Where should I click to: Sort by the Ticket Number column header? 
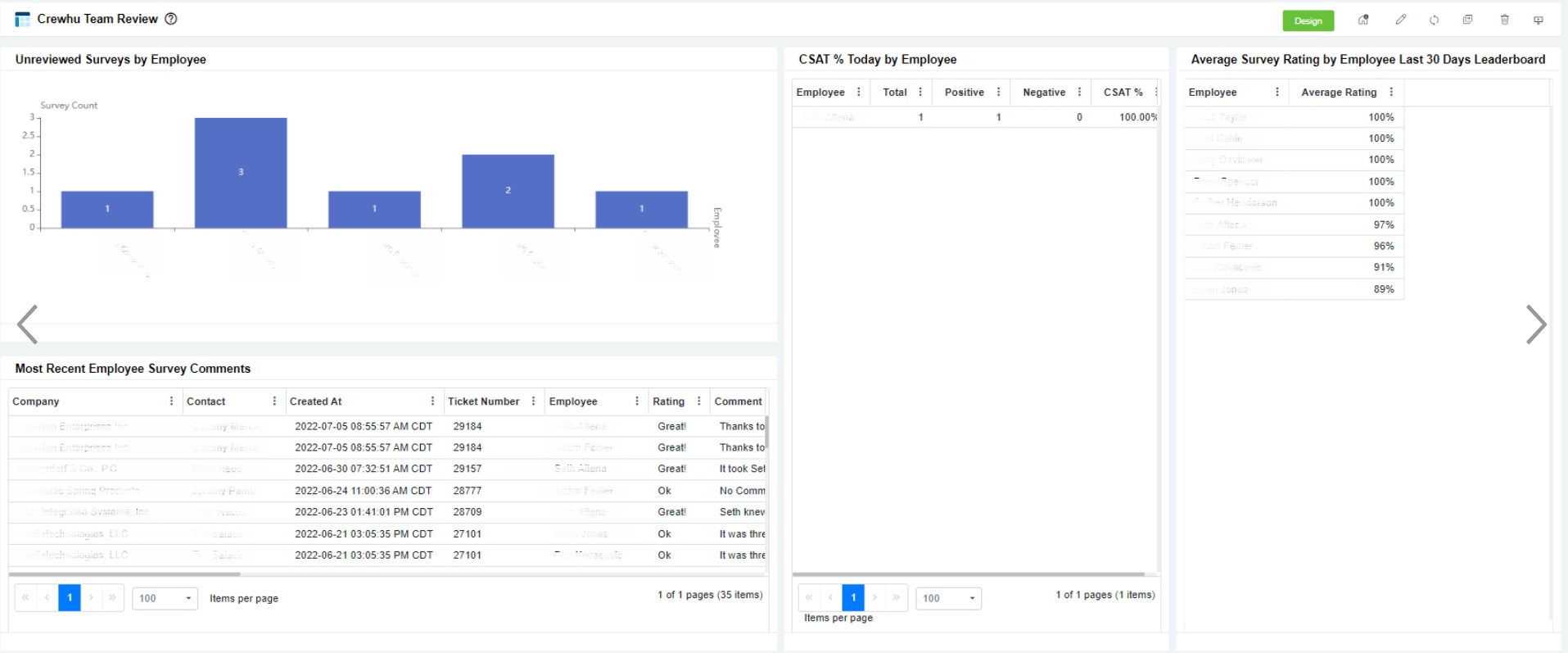pyautogui.click(x=483, y=401)
